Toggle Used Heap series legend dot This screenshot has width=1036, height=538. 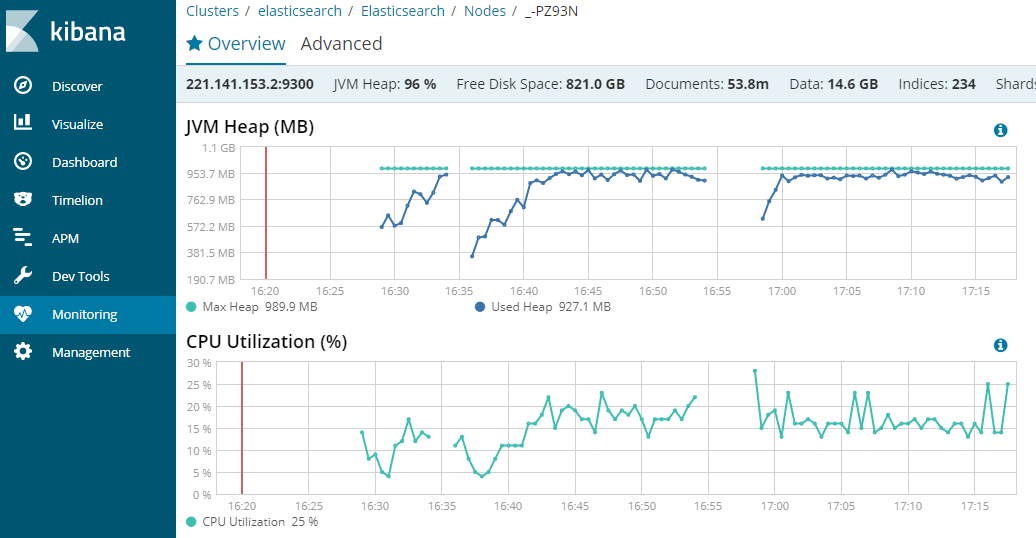pyautogui.click(x=480, y=307)
